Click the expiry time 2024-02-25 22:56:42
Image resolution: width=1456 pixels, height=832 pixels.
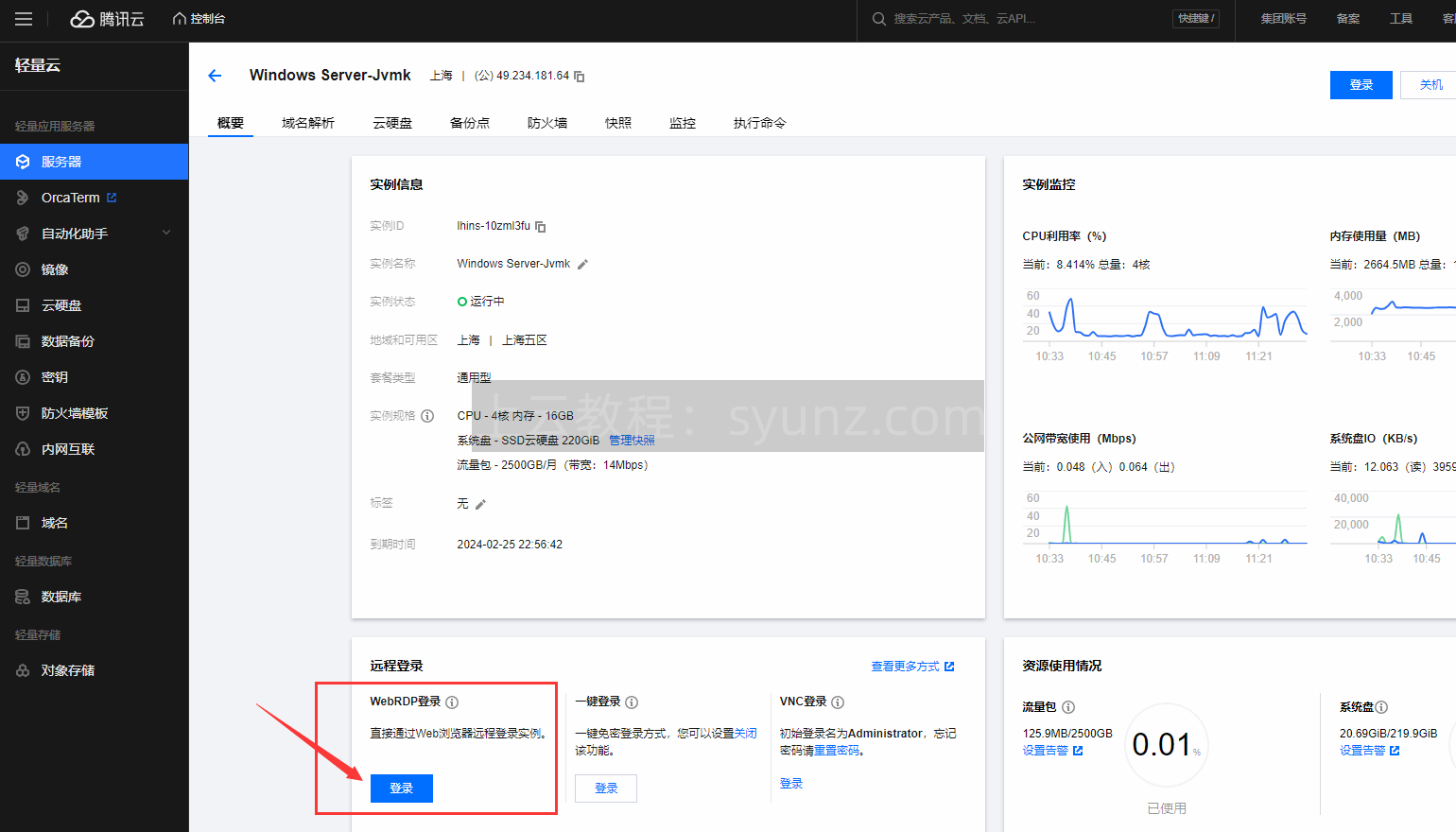point(510,545)
